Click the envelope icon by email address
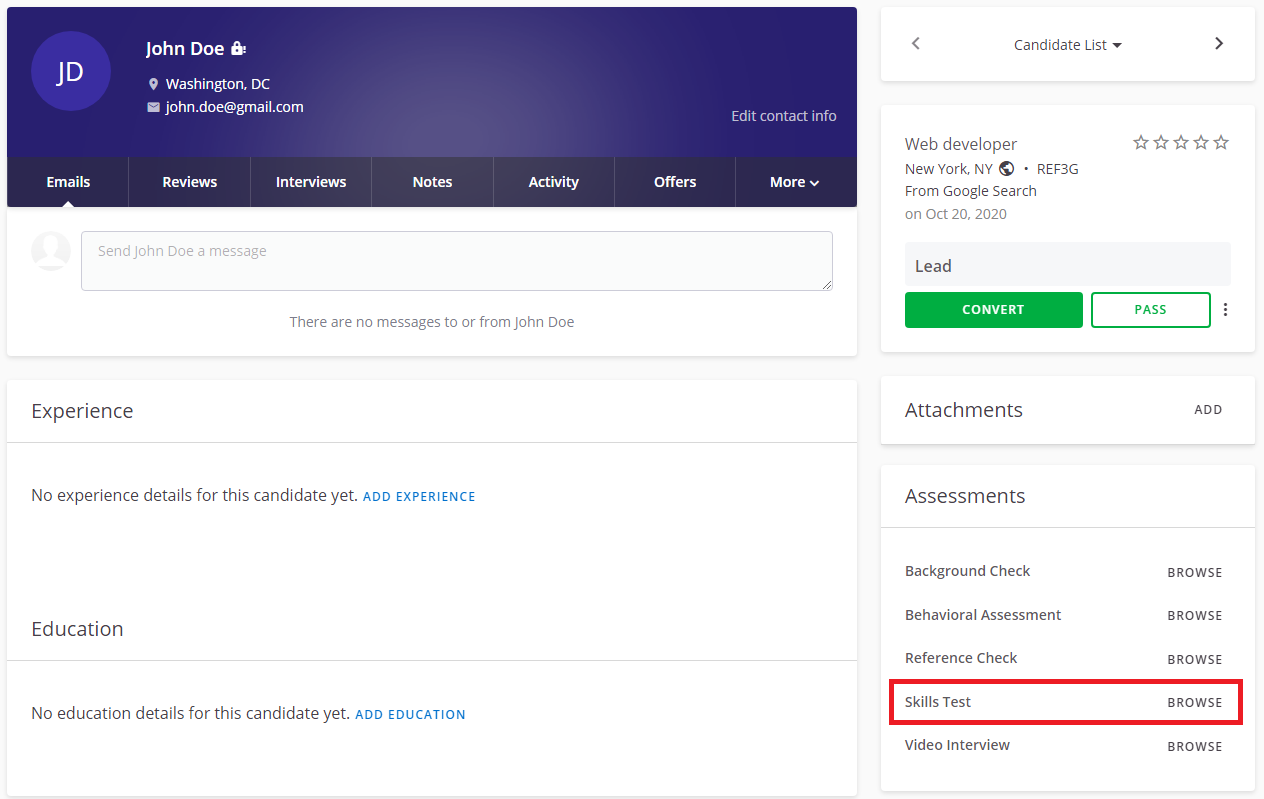 (153, 107)
